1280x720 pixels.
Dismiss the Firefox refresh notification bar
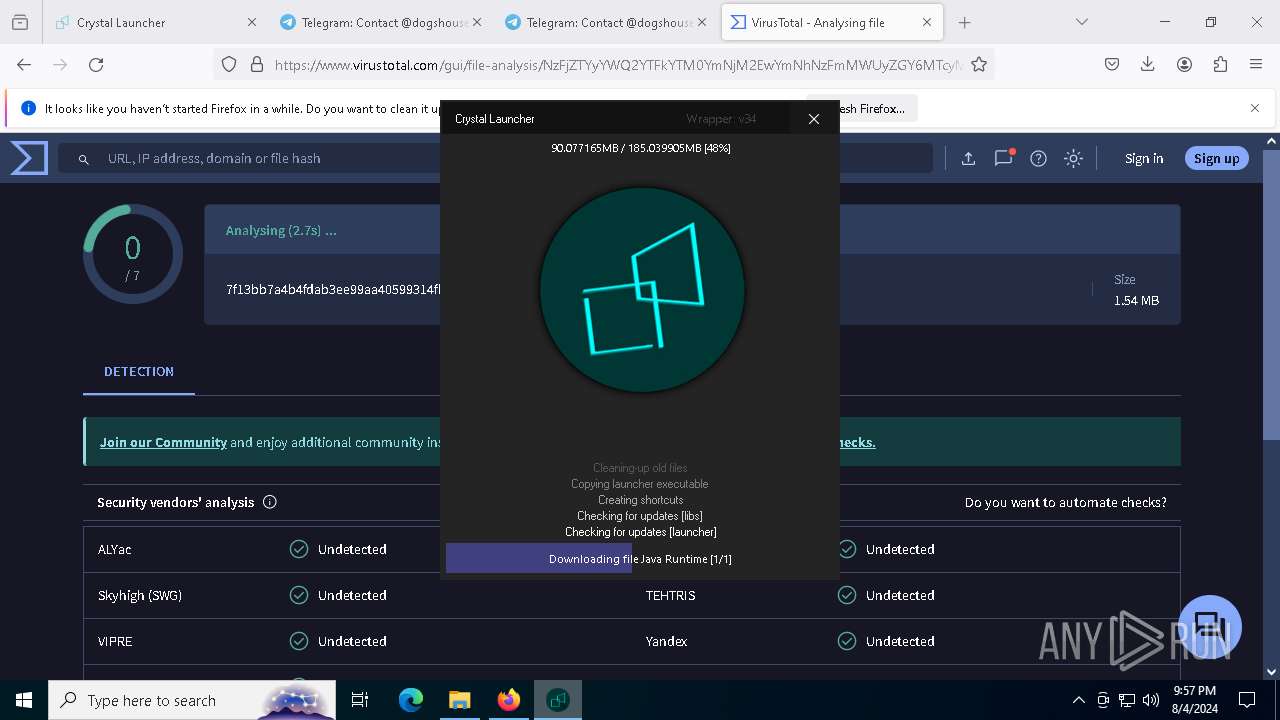[x=1255, y=108]
